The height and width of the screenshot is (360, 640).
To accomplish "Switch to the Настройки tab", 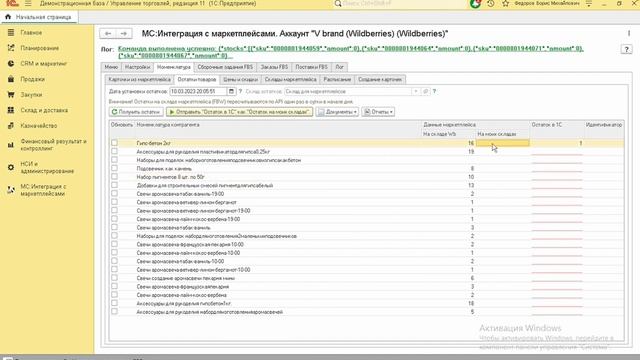I will [x=138, y=67].
